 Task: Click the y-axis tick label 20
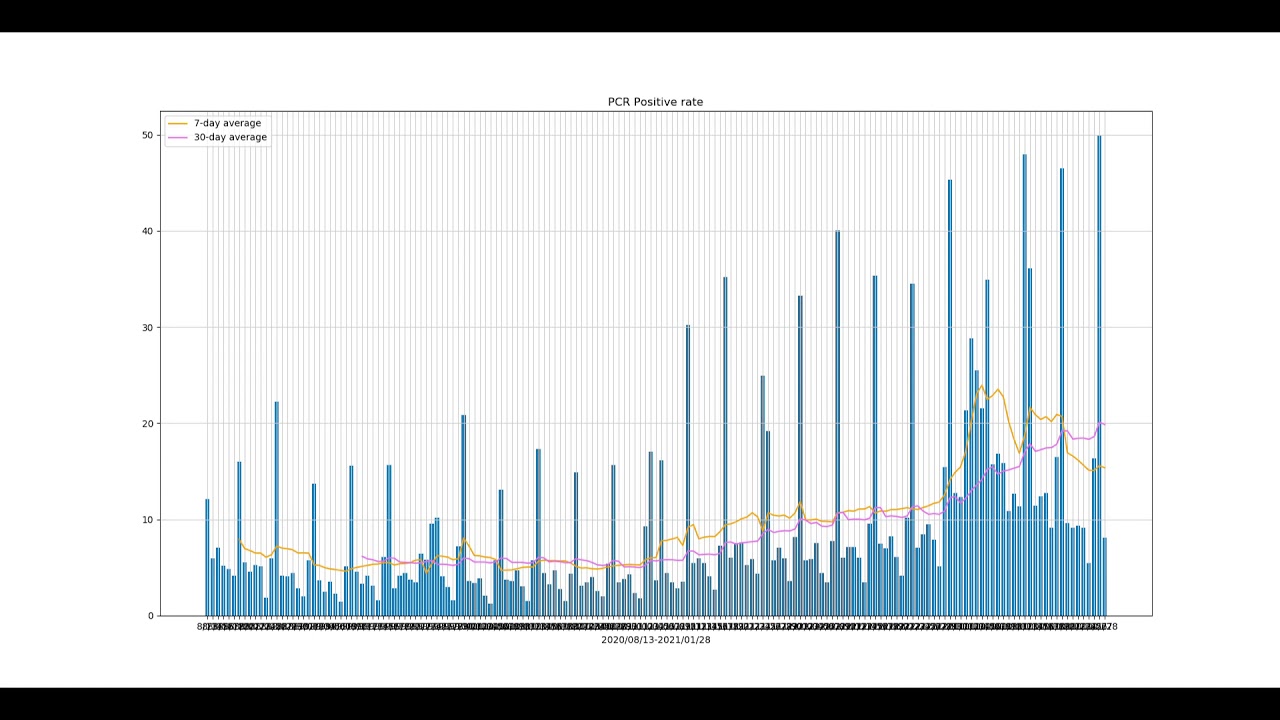pyautogui.click(x=147, y=423)
